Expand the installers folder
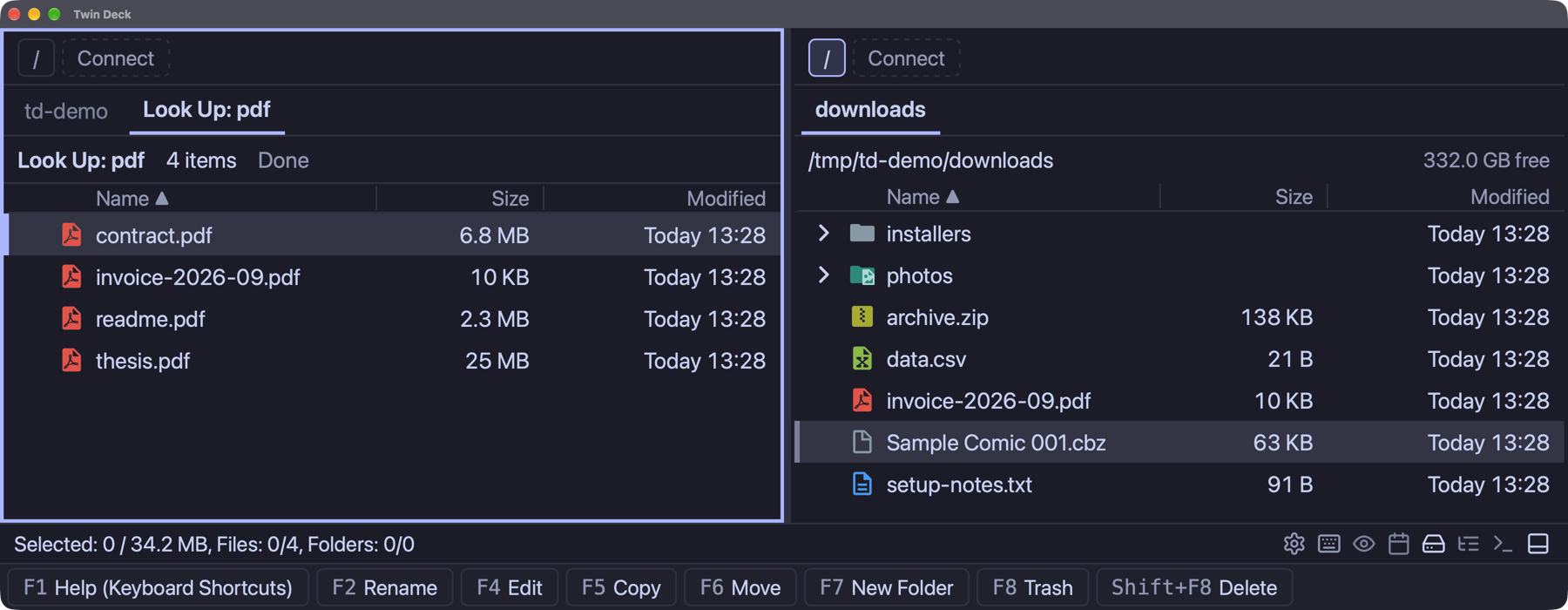This screenshot has width=1568, height=610. 823,233
